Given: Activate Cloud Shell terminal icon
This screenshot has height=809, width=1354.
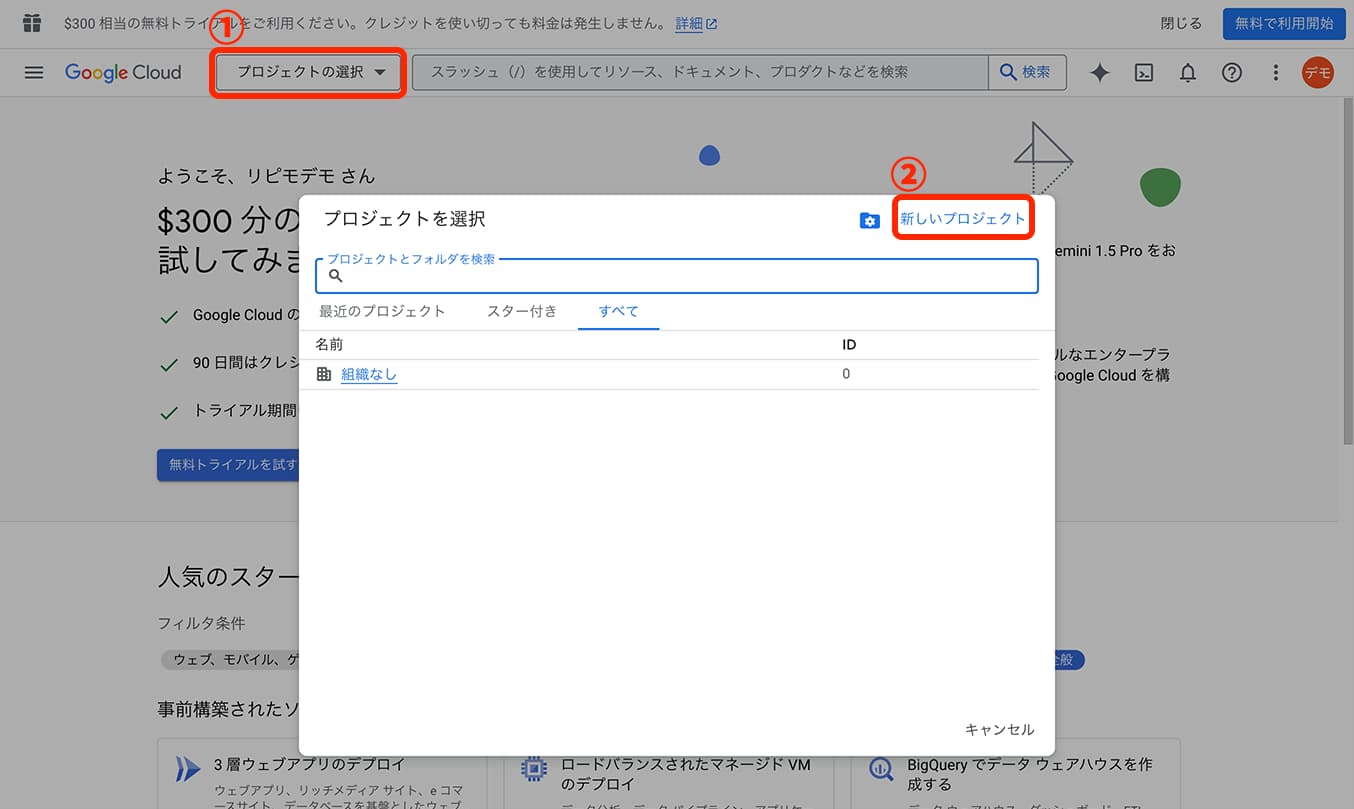Looking at the screenshot, I should [x=1144, y=72].
